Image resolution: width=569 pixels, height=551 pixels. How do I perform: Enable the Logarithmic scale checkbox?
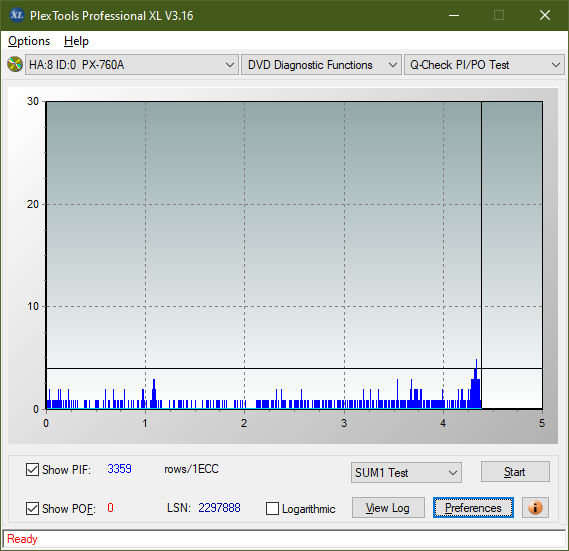point(273,509)
